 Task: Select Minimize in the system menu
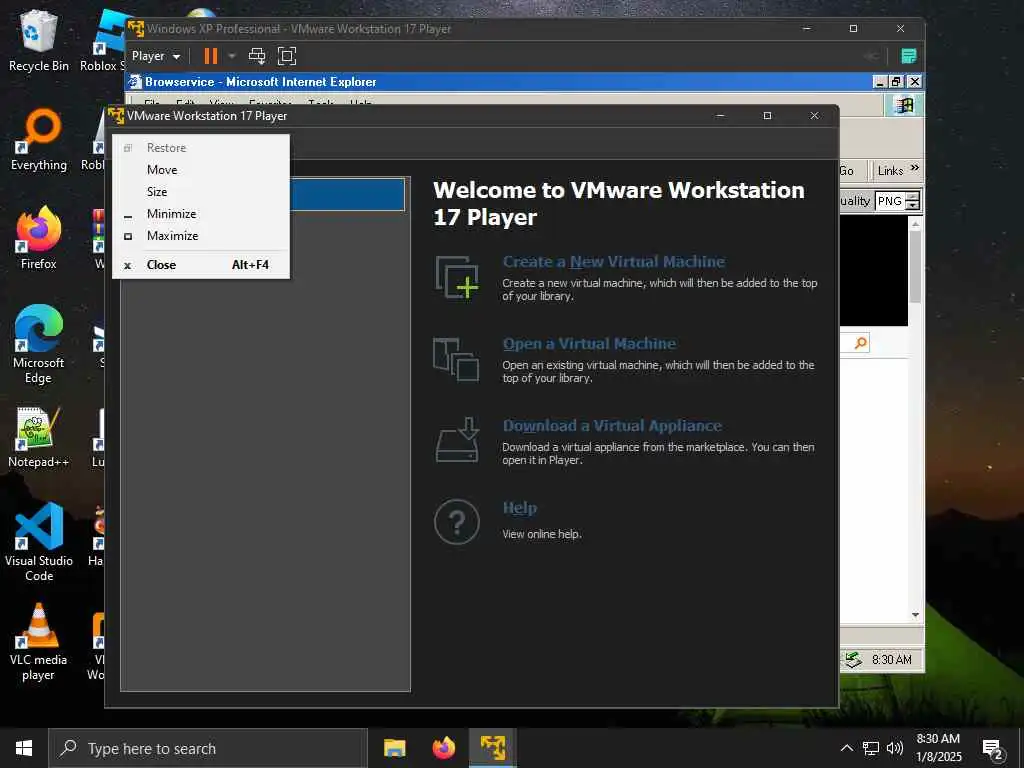point(201,214)
